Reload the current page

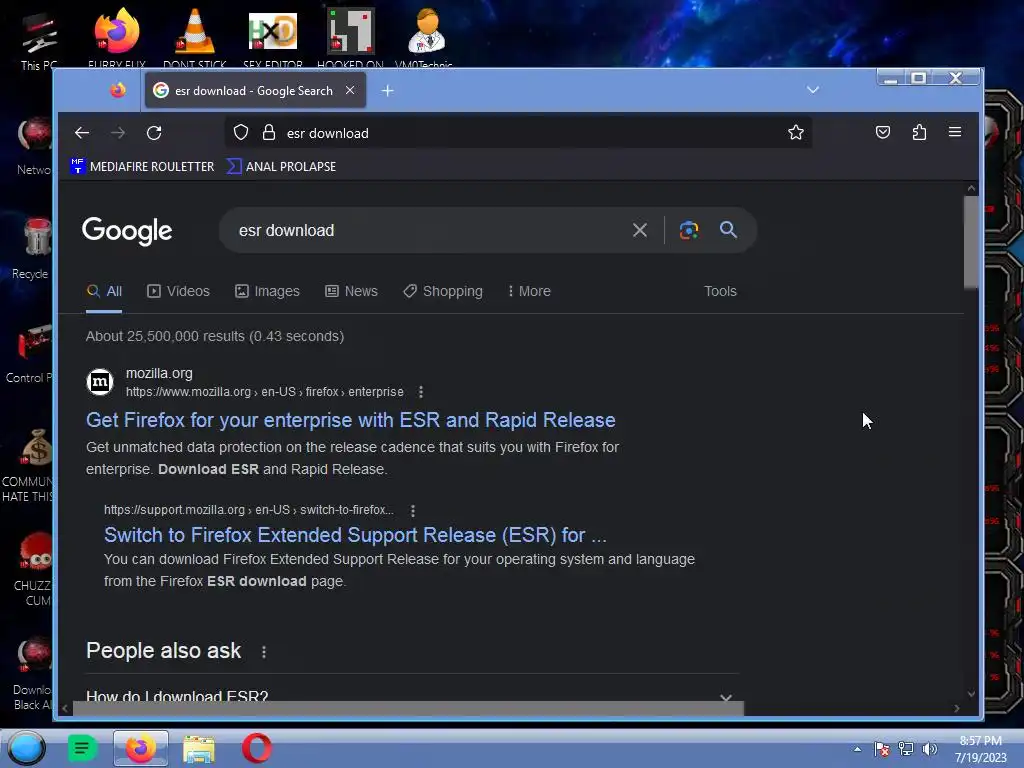(x=154, y=133)
